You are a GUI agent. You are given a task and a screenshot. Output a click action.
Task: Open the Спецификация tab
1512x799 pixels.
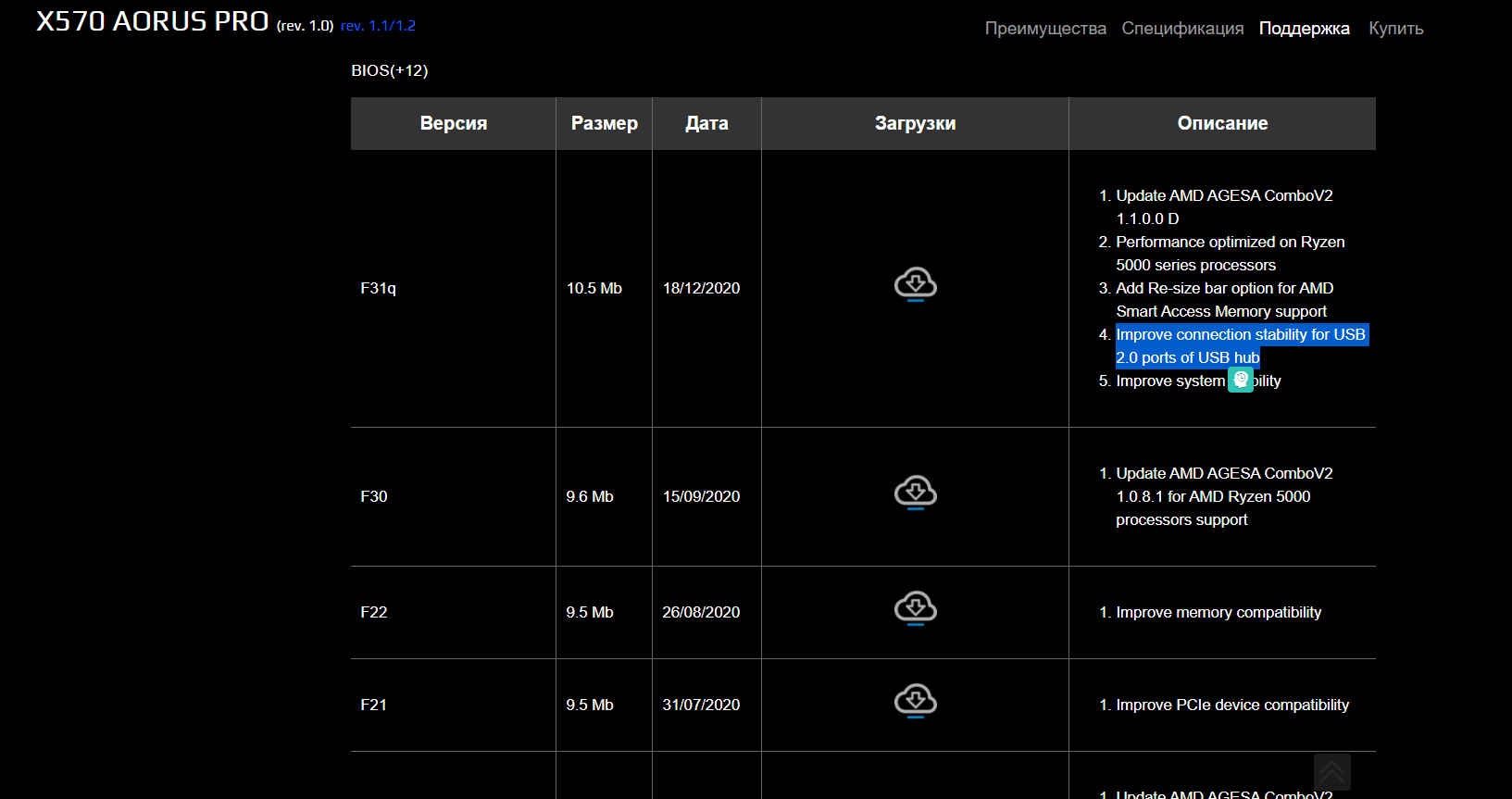click(1182, 29)
